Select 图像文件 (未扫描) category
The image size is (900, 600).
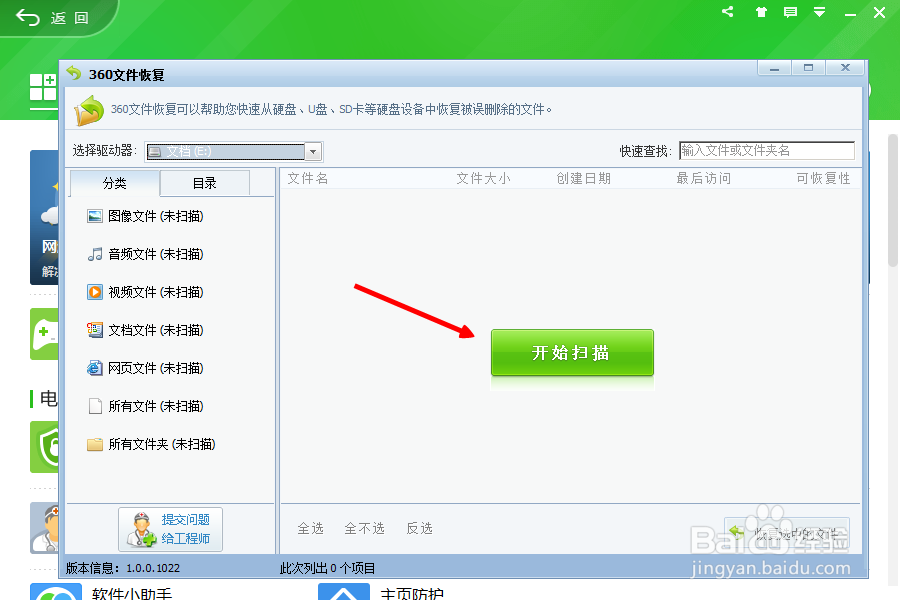(145, 216)
